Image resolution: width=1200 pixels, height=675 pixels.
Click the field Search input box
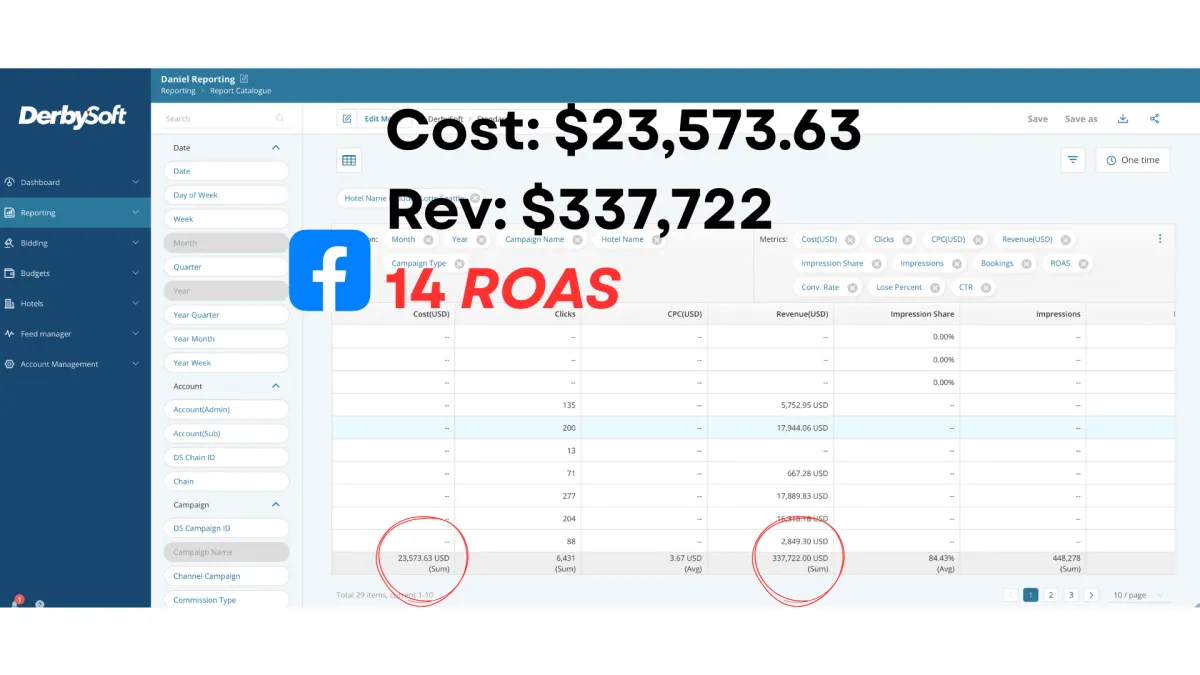(x=226, y=119)
